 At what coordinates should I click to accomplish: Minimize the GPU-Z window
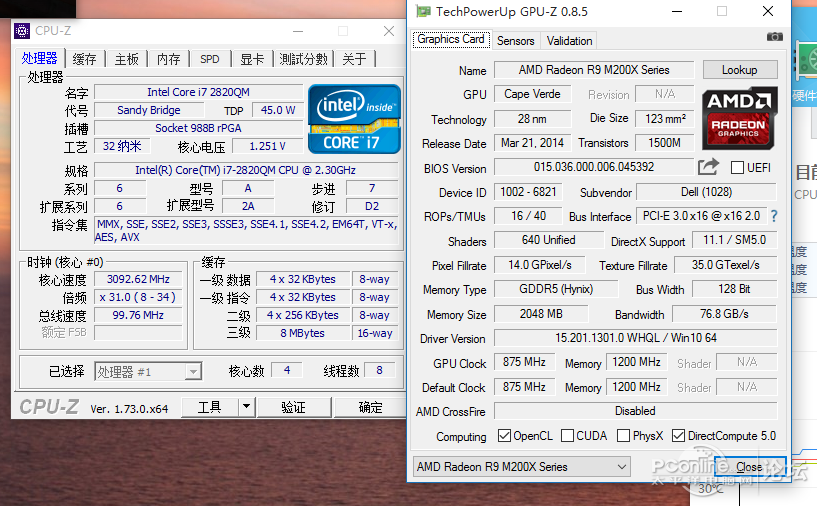pyautogui.click(x=677, y=11)
